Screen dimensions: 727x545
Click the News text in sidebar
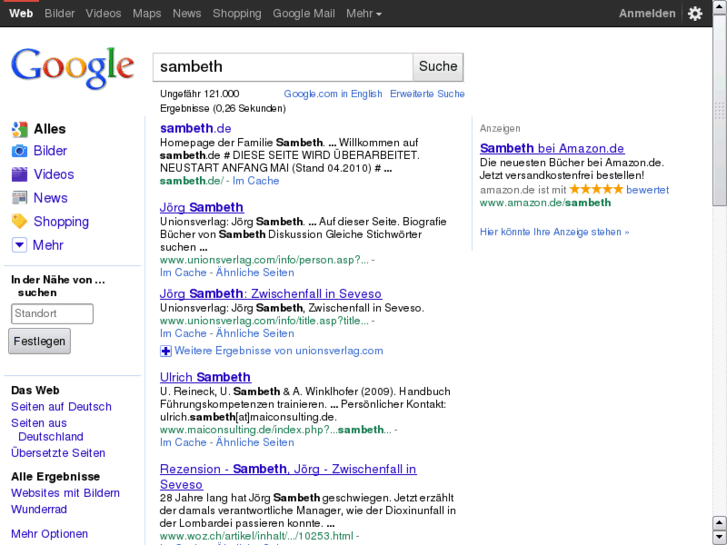tap(51, 198)
